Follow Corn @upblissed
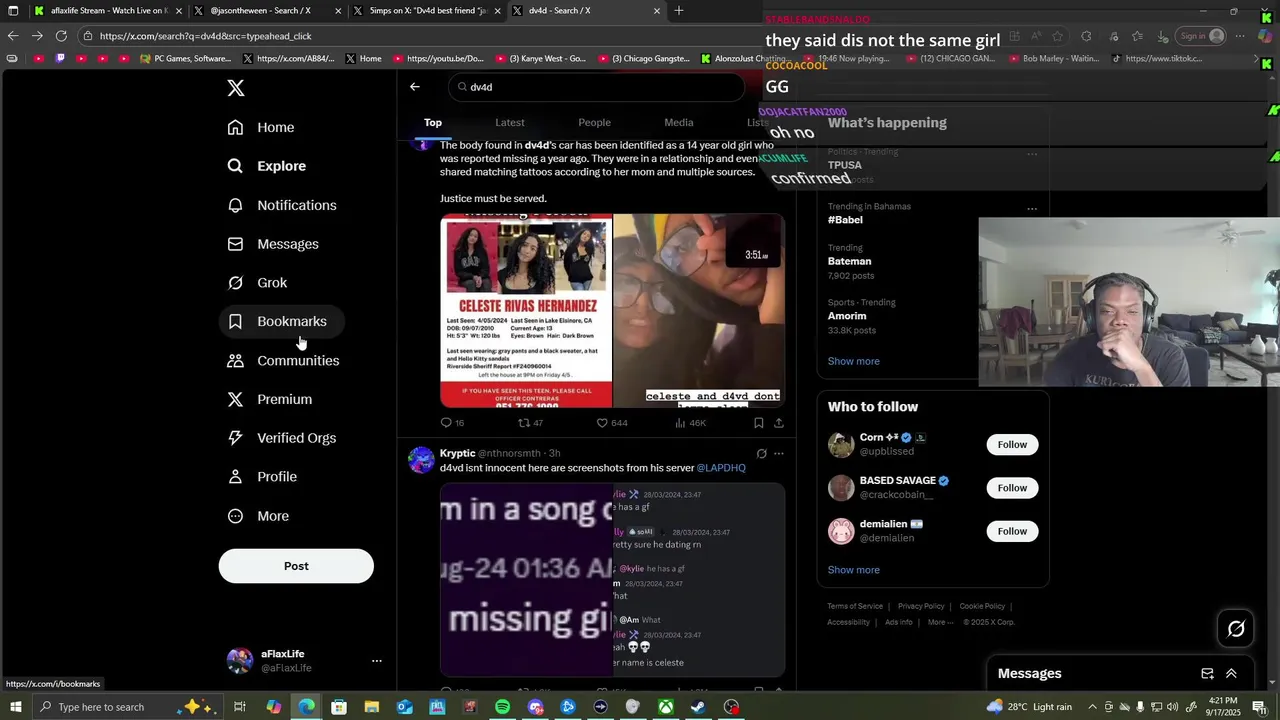This screenshot has width=1280, height=720. pos(1012,445)
